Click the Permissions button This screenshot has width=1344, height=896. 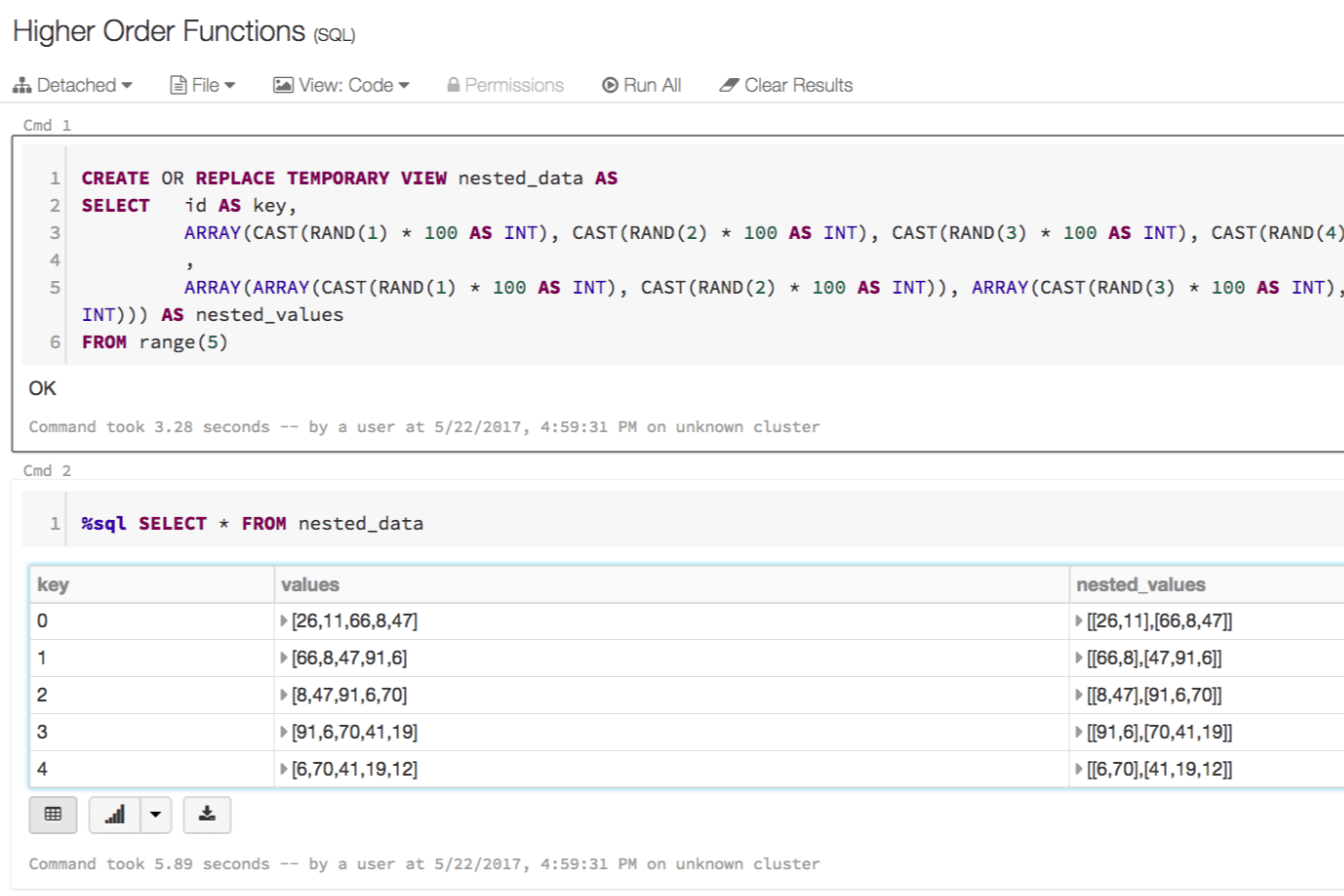pos(505,85)
